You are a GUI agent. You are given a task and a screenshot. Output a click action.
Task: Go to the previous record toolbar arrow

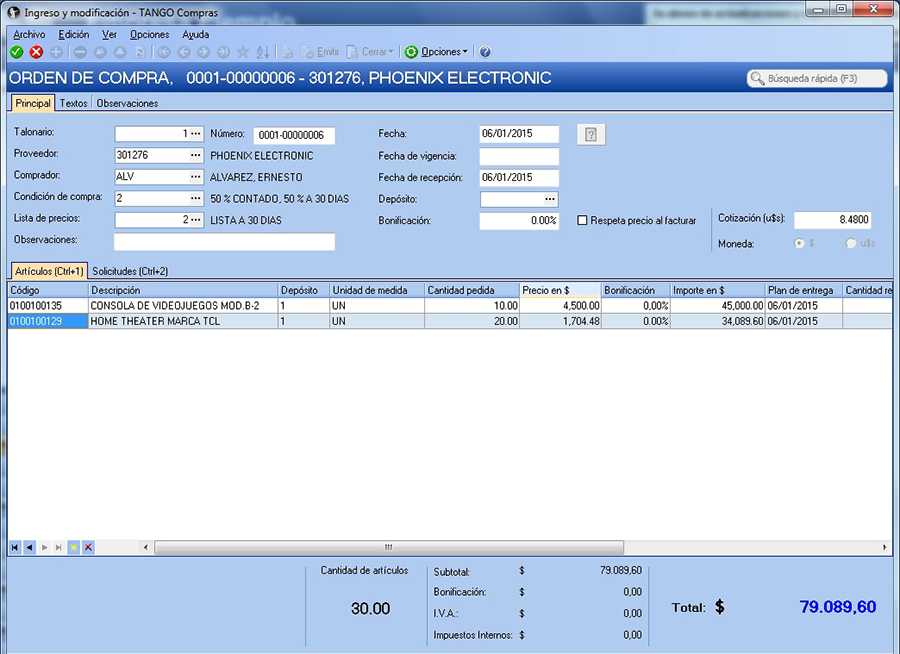coord(184,52)
